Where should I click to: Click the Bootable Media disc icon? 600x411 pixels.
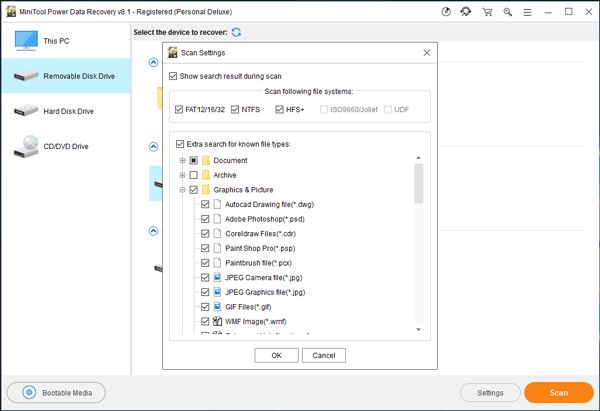29,393
